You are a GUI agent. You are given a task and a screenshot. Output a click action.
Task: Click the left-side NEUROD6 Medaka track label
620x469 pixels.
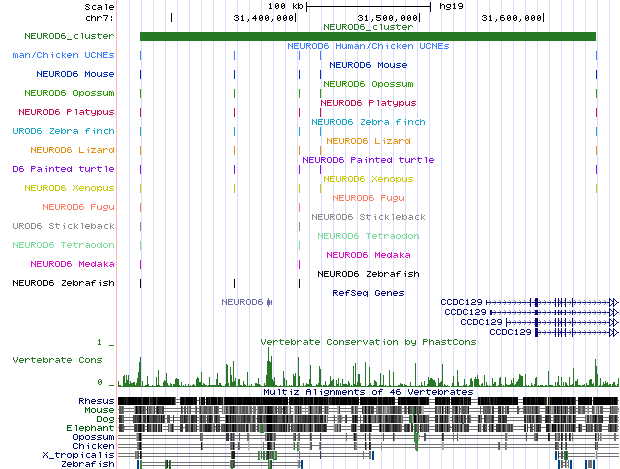(72, 264)
